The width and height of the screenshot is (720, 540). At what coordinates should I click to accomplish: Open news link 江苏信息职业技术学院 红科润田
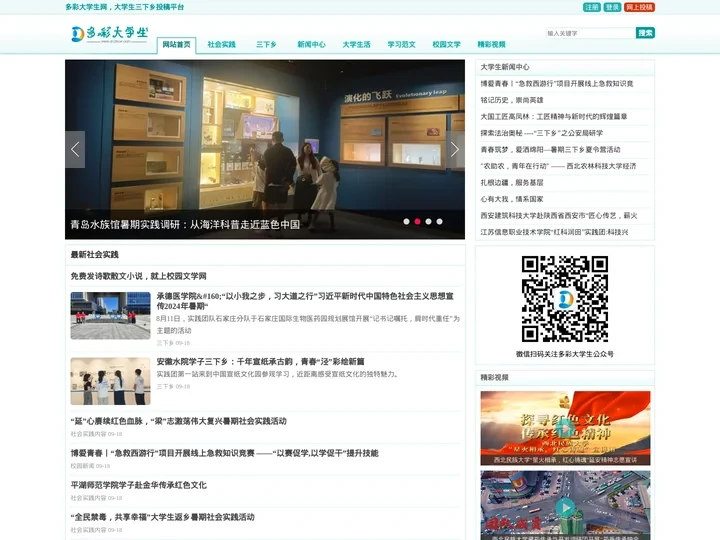(x=554, y=232)
